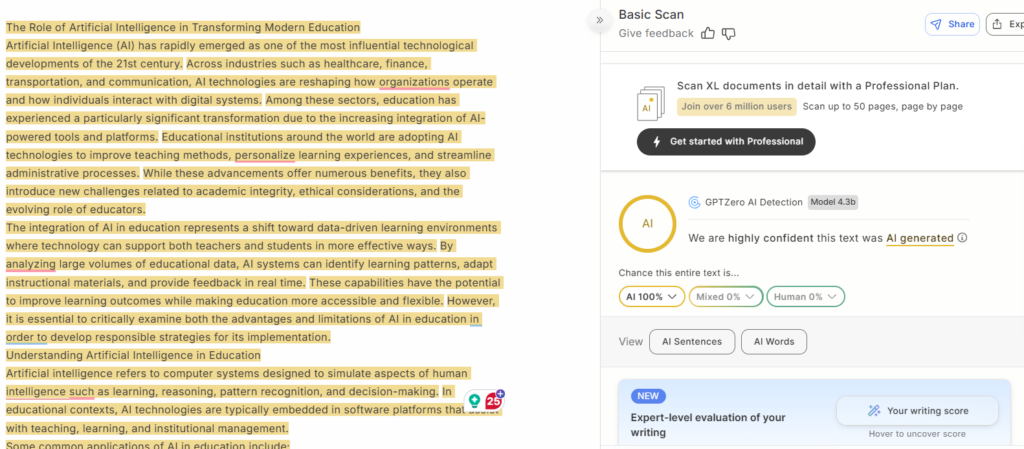This screenshot has height=449, width=1024.
Task: Click the stacked documents AI icon
Action: 650,104
